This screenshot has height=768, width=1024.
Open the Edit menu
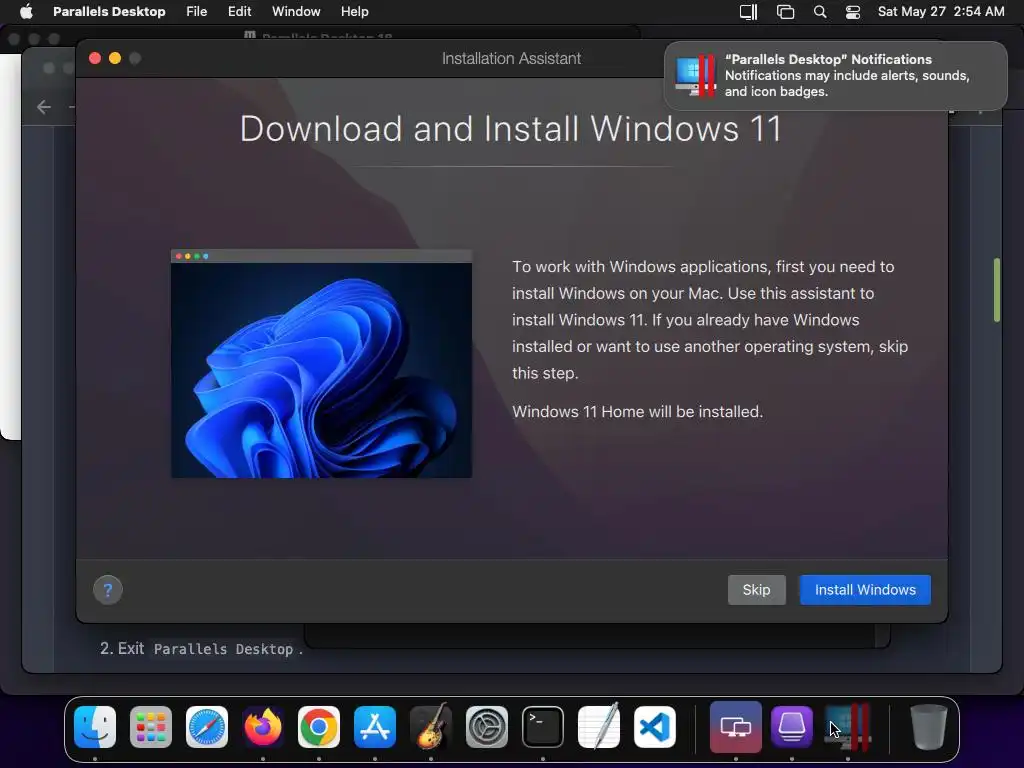coord(239,11)
